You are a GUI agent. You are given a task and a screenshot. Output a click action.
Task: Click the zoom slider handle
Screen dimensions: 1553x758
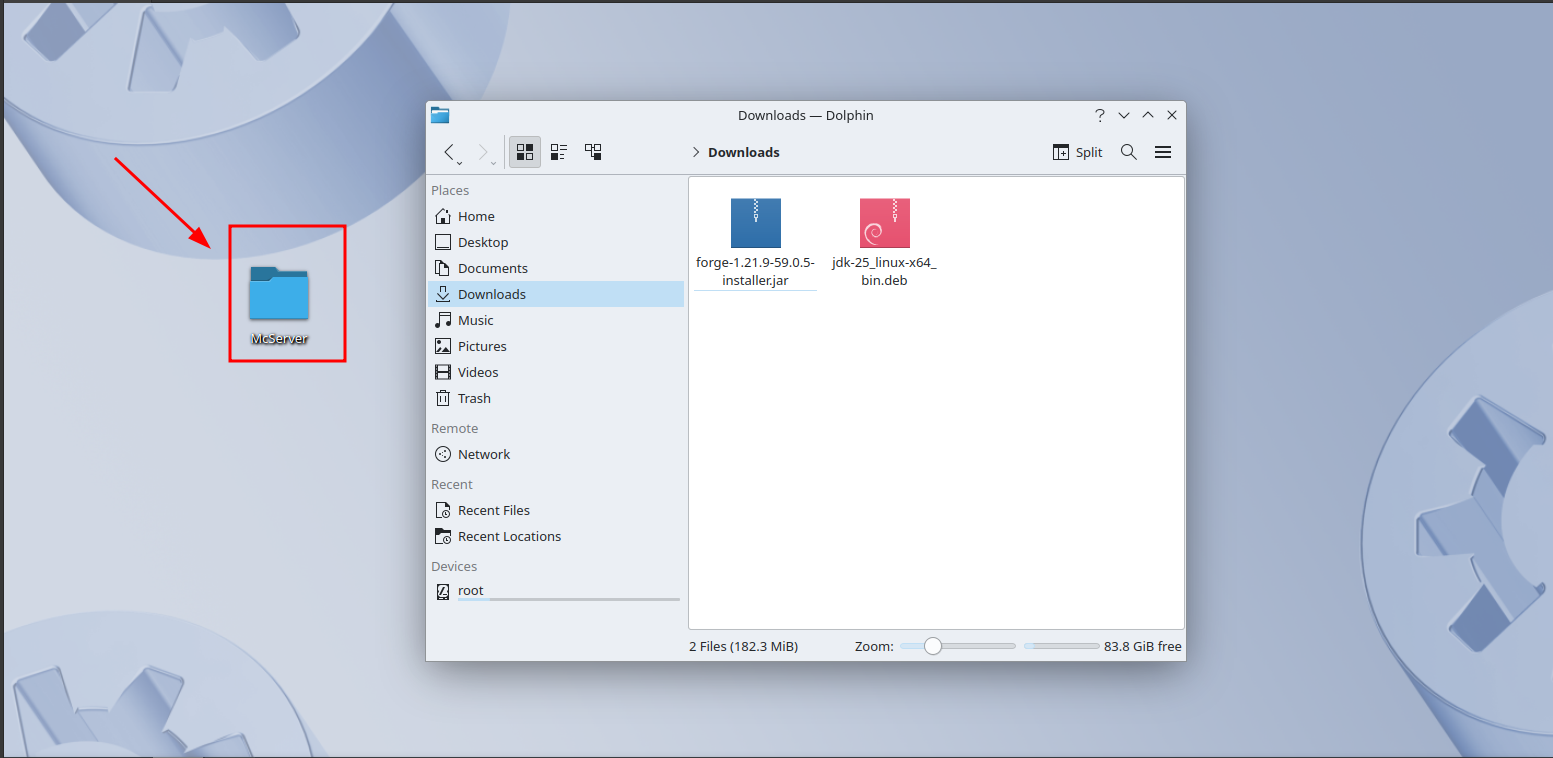click(x=933, y=646)
